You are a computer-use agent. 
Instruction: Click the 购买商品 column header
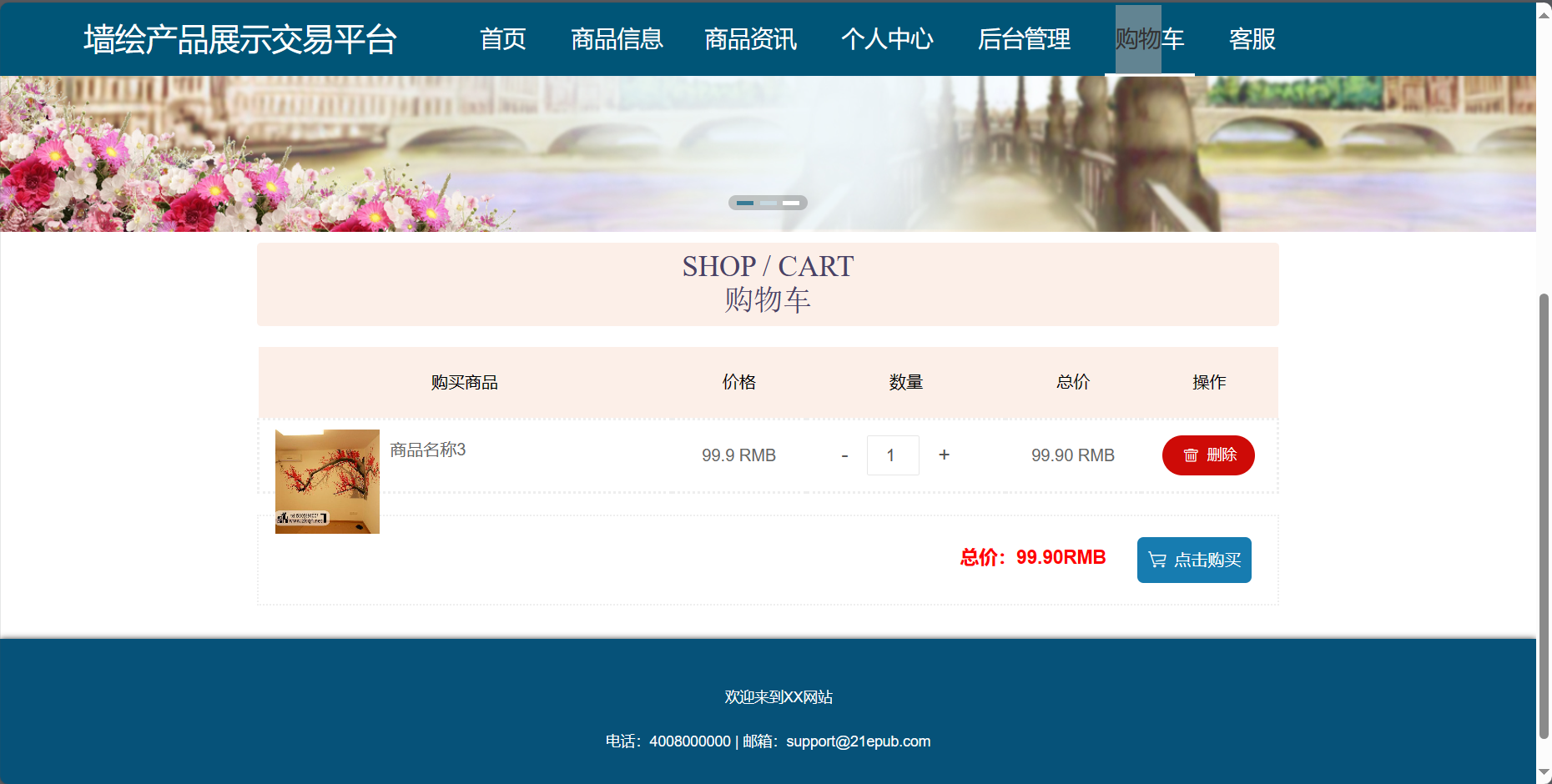(465, 382)
